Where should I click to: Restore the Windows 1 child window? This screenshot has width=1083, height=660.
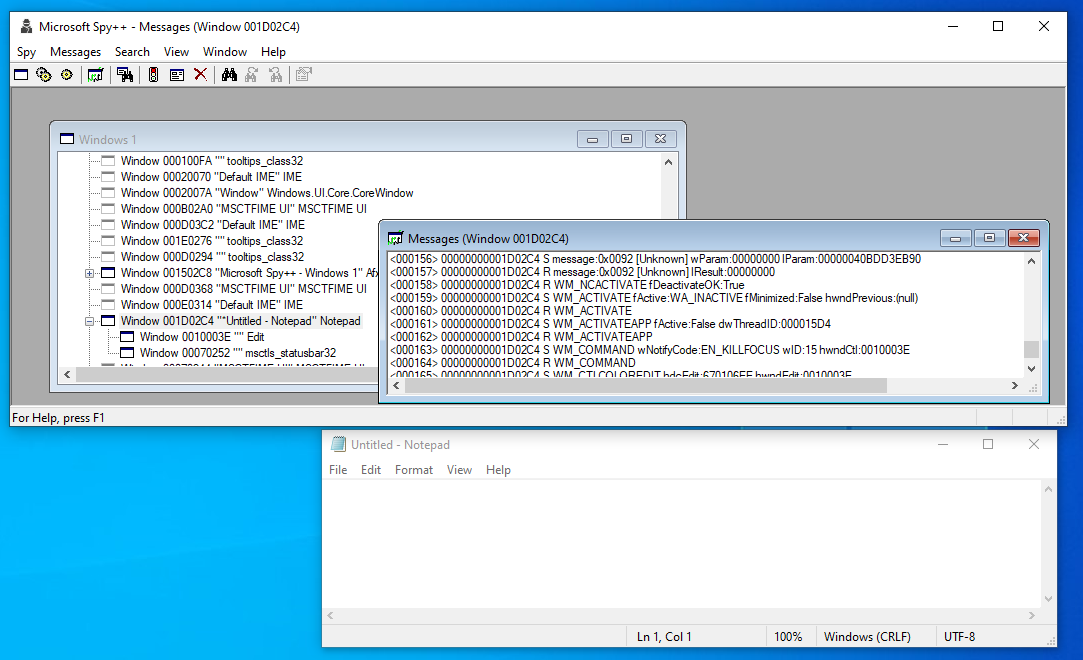(x=626, y=139)
